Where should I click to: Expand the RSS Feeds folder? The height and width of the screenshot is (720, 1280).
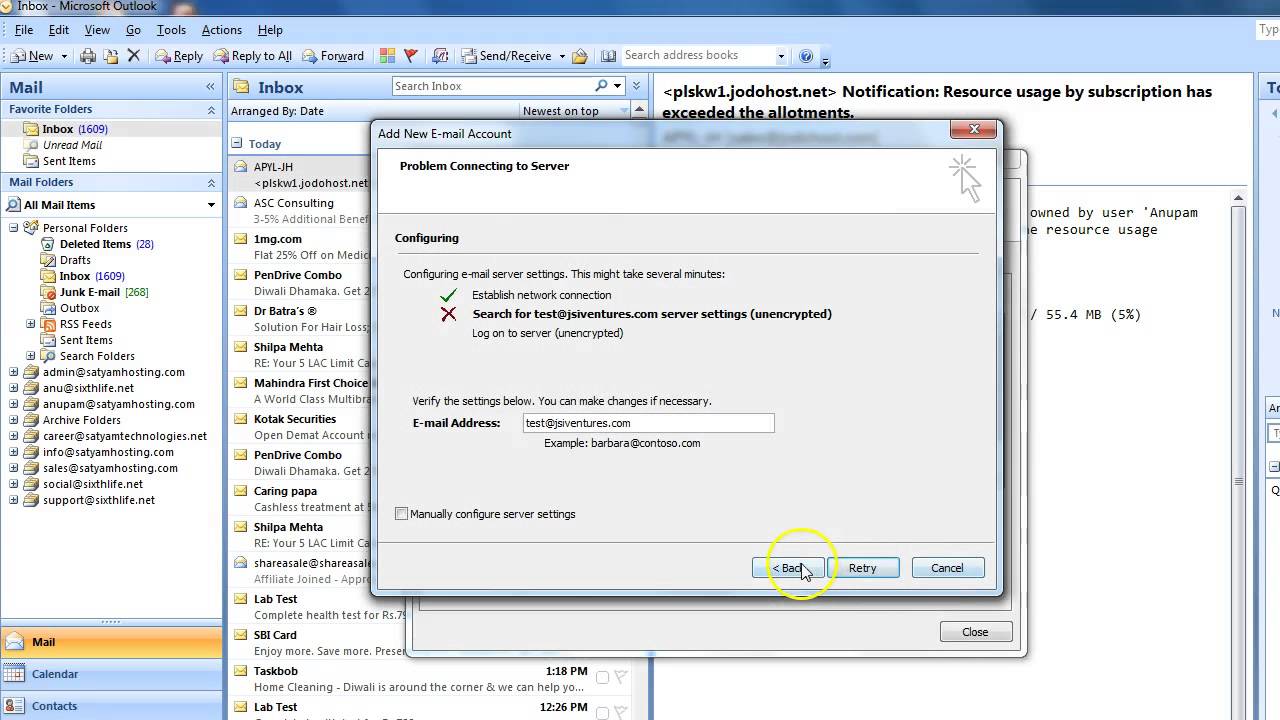click(30, 324)
